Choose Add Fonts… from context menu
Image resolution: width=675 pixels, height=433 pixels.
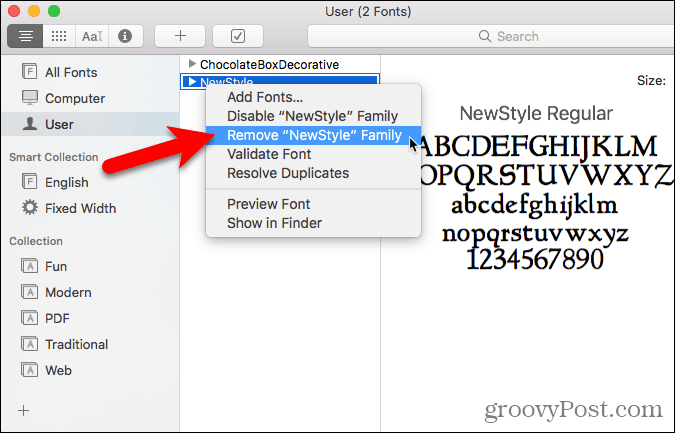tap(313, 97)
